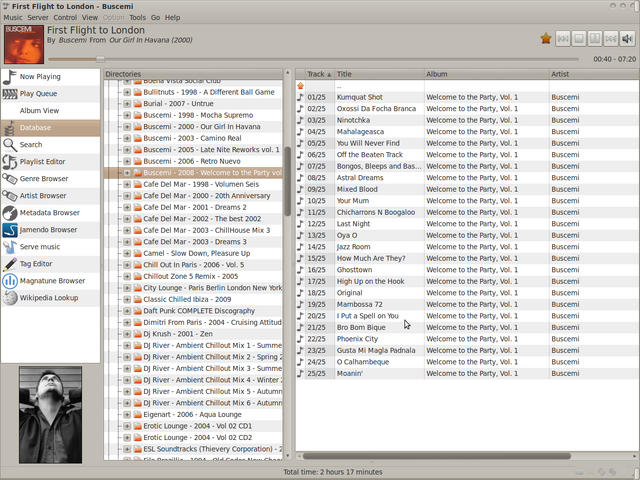Screen dimensions: 640x480
Task: Click the go-up arrow icon in track list
Action: [300, 86]
